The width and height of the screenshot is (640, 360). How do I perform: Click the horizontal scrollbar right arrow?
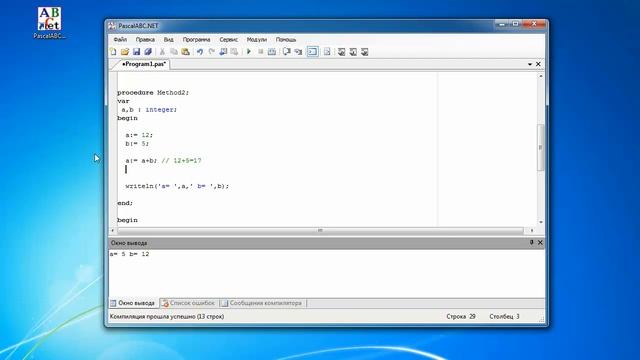(x=531, y=231)
